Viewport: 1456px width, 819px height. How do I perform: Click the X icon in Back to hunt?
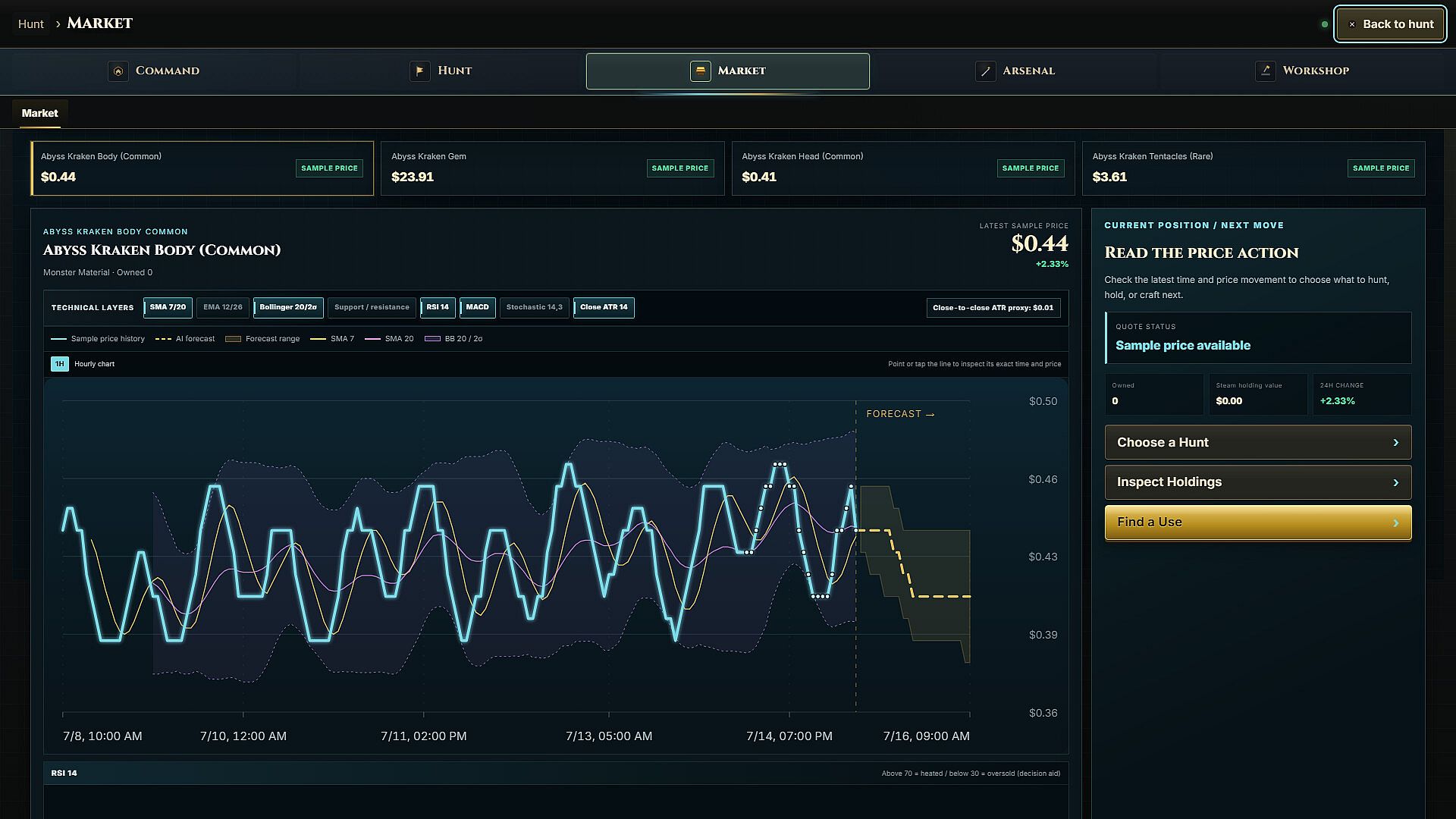(1351, 24)
